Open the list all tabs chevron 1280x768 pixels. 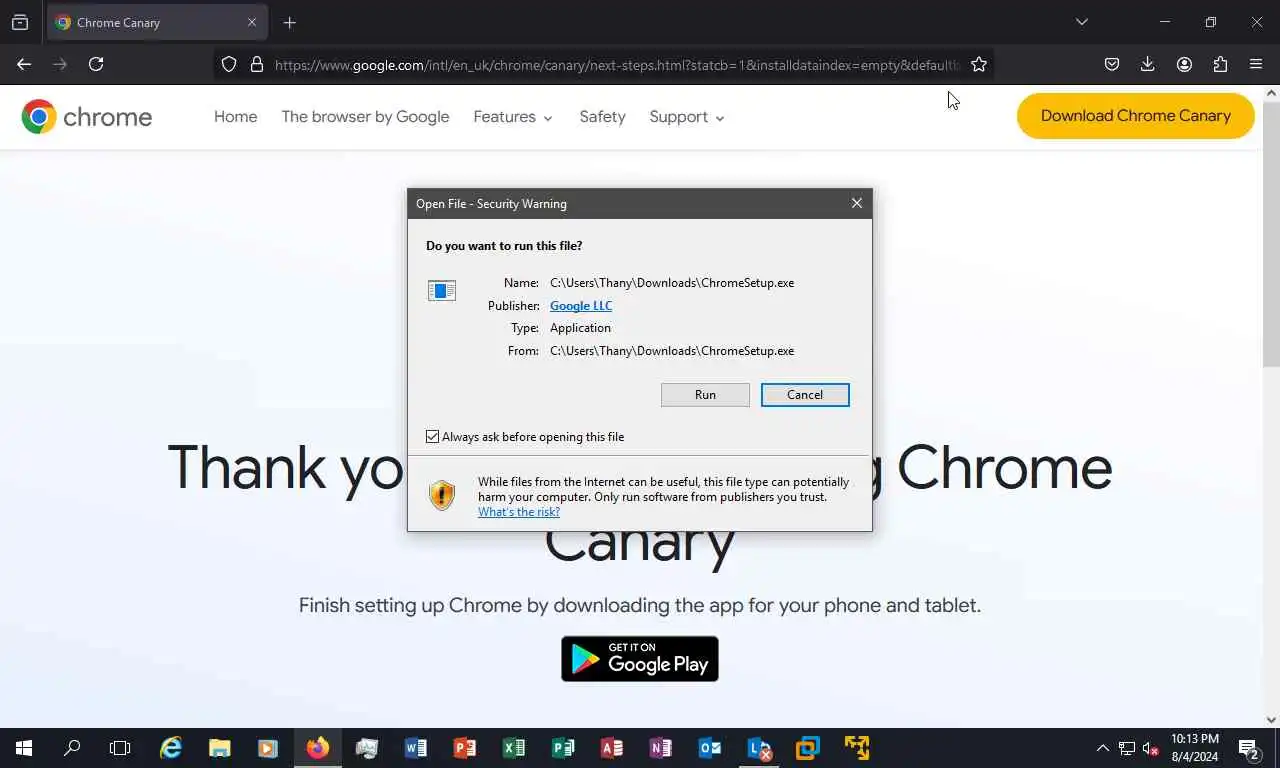1081,22
